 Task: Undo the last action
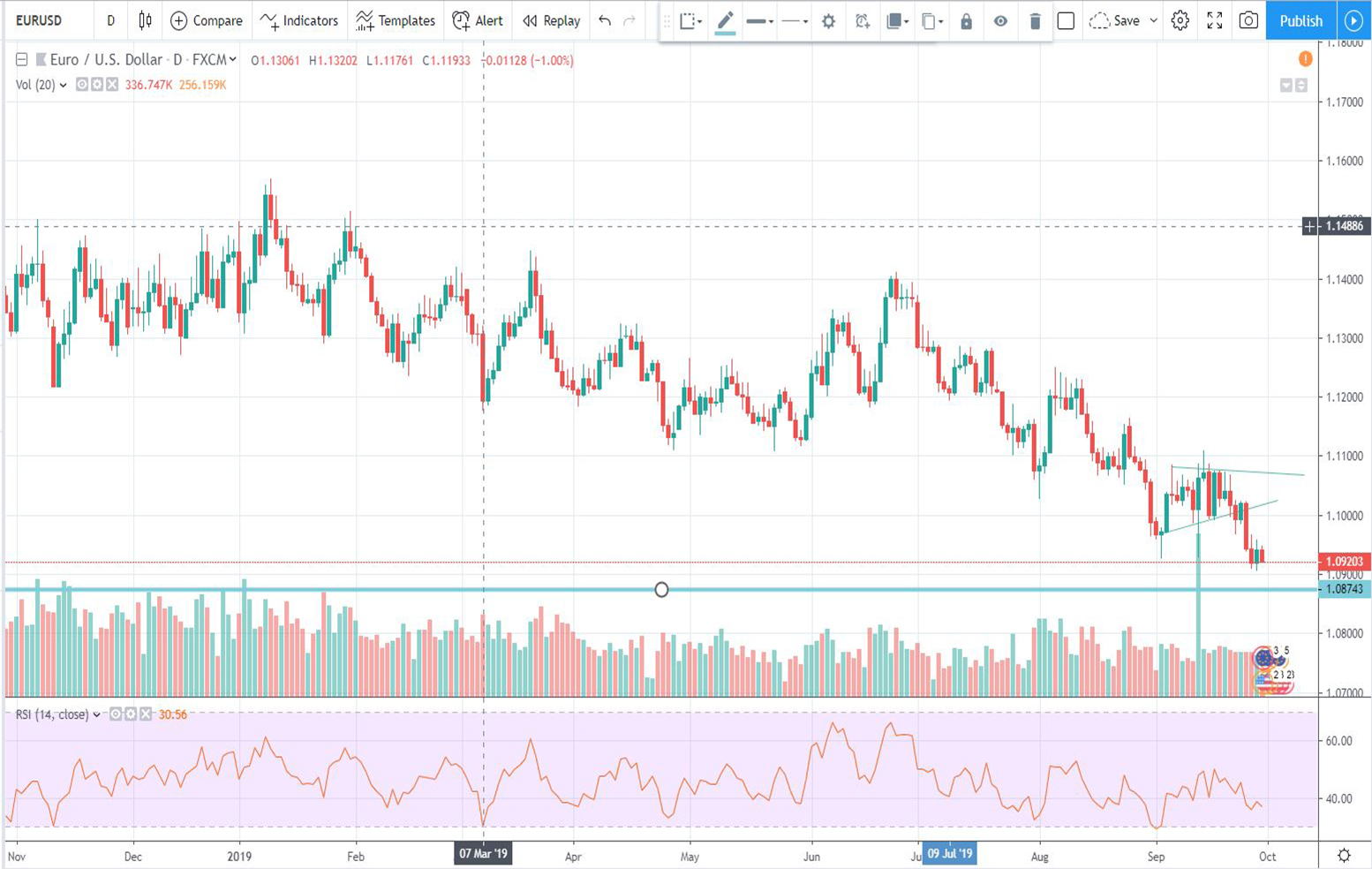(605, 20)
